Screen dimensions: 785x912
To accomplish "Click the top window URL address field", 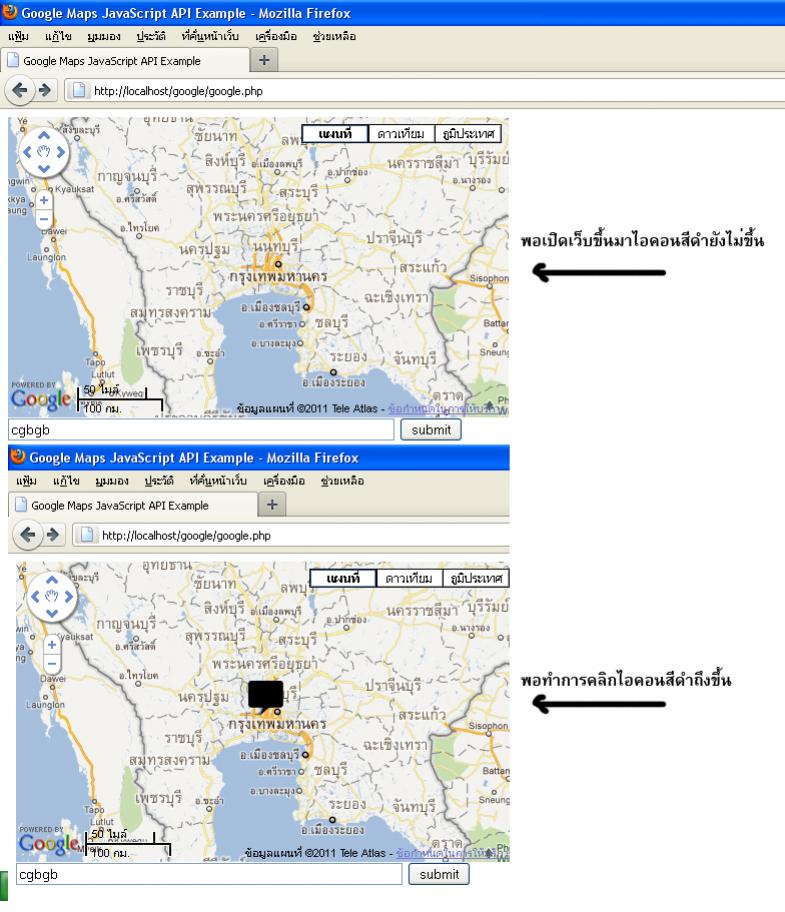I will (424, 90).
